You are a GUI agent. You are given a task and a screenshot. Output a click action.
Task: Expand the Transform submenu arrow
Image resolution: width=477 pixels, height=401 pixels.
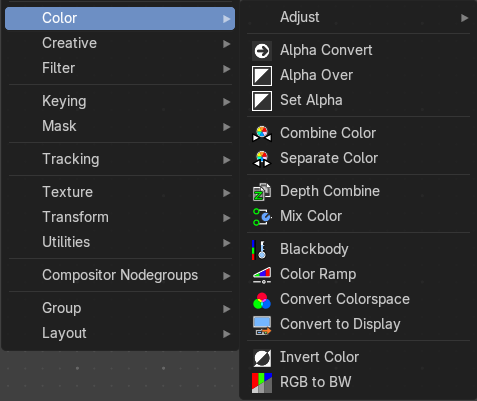point(227,218)
